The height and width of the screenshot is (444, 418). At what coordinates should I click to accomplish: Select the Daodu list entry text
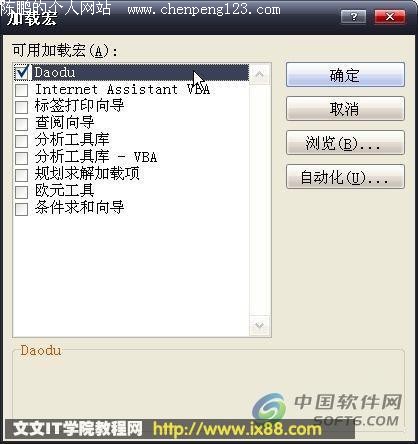click(x=55, y=73)
